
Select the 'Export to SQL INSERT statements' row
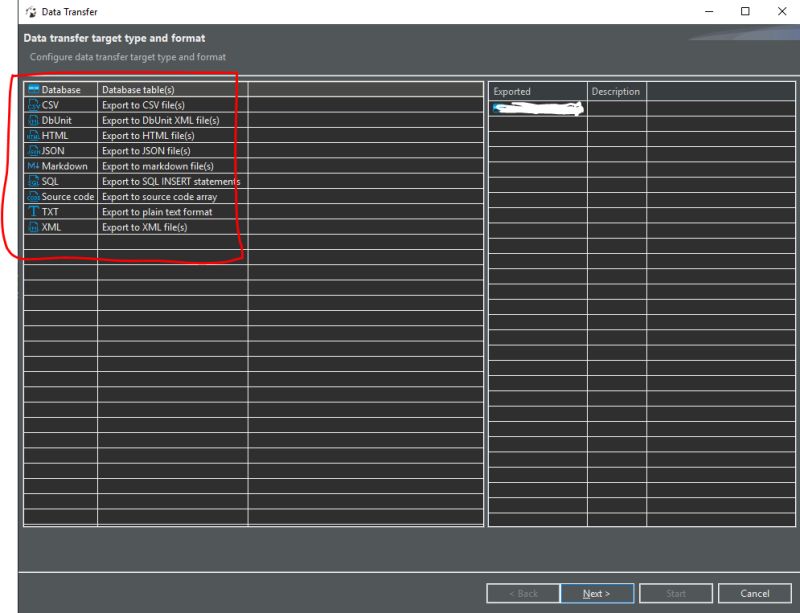point(170,181)
